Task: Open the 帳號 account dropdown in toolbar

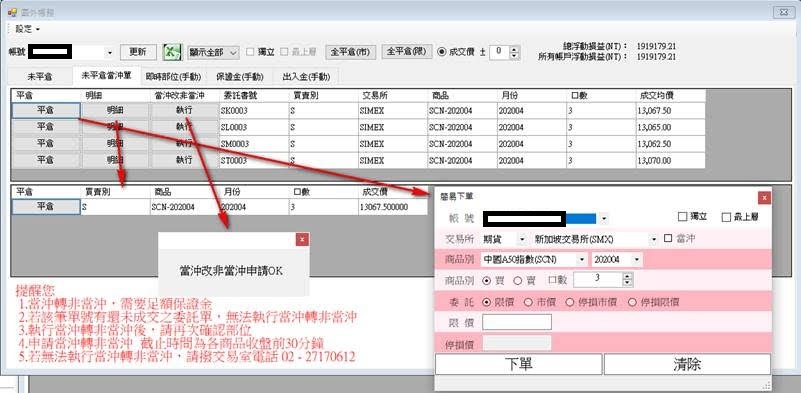Action: click(109, 53)
